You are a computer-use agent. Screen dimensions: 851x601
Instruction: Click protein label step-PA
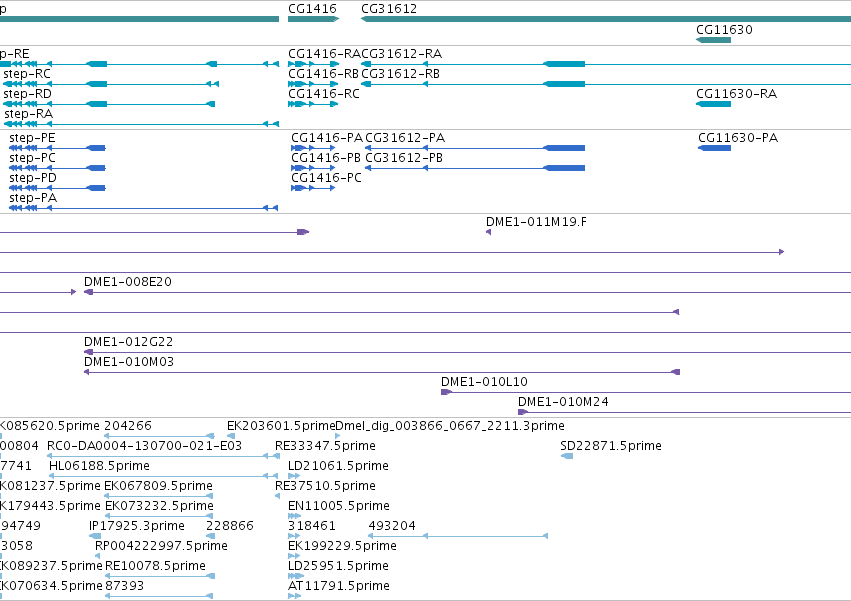tap(33, 198)
